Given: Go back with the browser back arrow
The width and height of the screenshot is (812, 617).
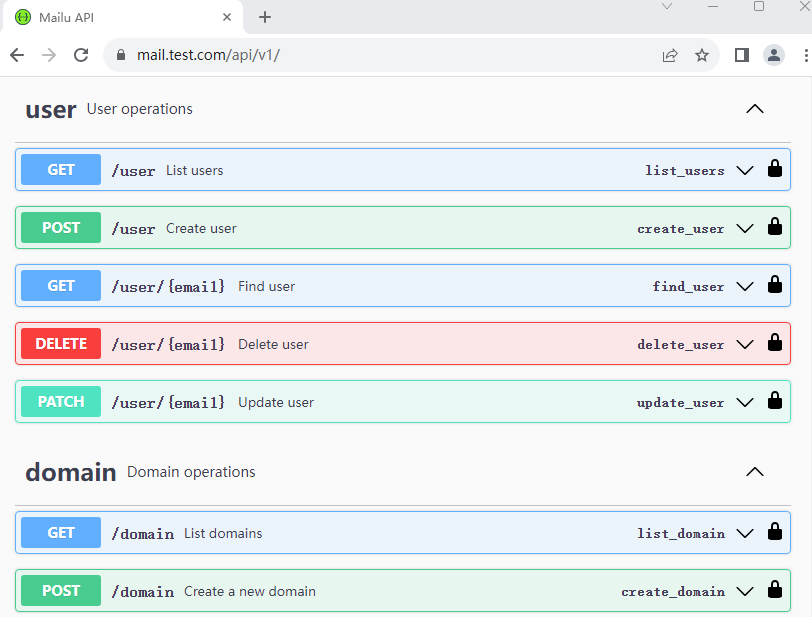Looking at the screenshot, I should click(x=17, y=55).
